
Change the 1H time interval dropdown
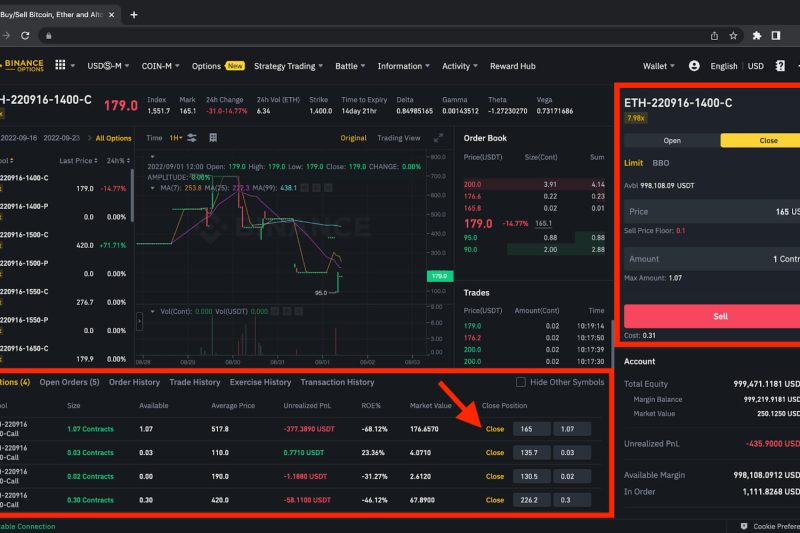pos(176,138)
